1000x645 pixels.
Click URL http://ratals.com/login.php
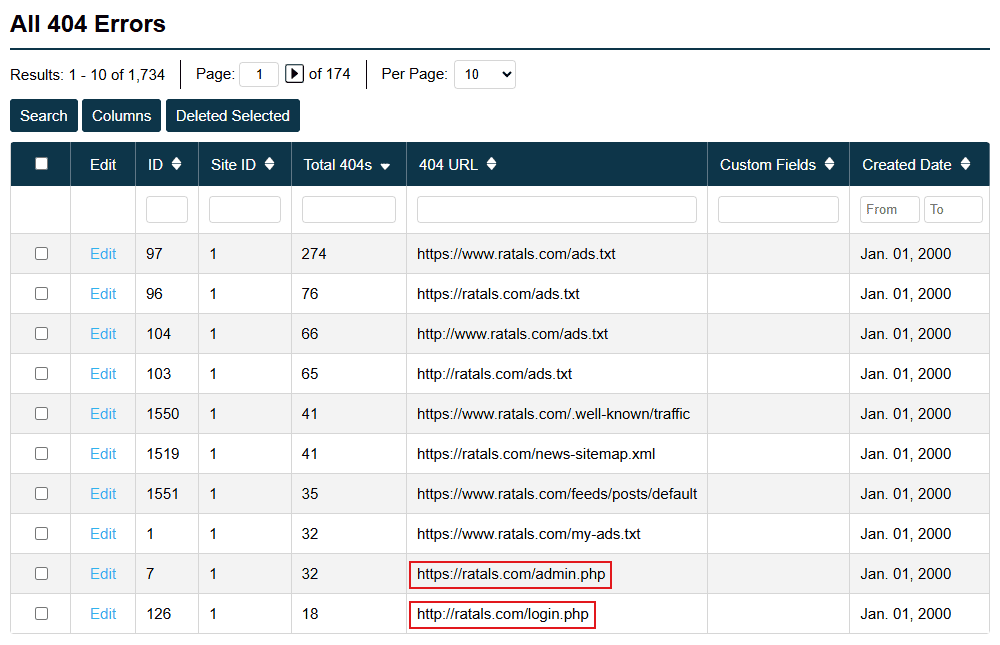(x=503, y=614)
